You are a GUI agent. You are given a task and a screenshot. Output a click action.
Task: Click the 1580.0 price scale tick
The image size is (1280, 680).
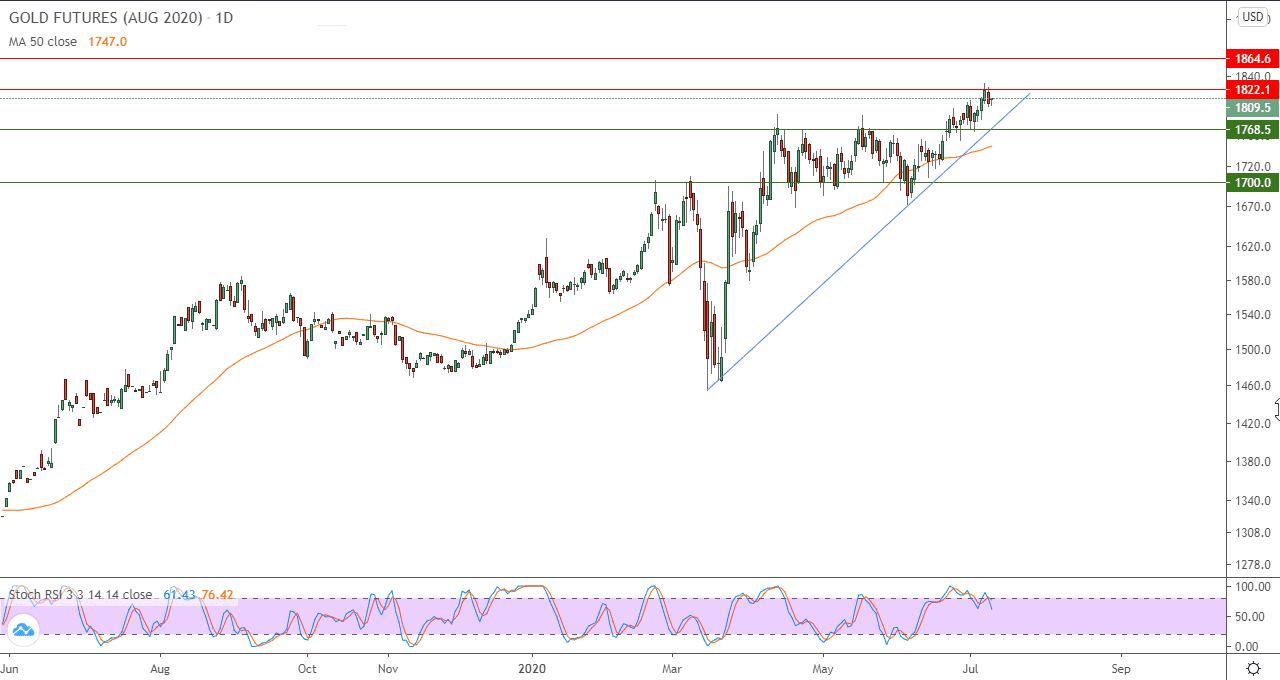tap(1253, 281)
